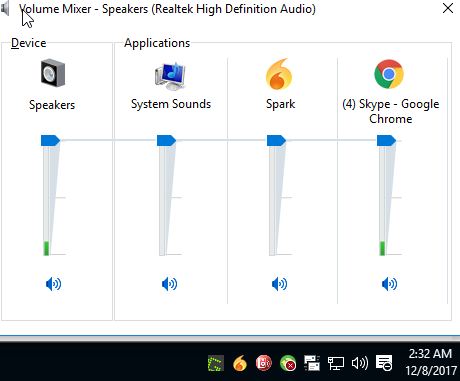The width and height of the screenshot is (460, 381).
Task: Click the green tray icon with red X
Action: click(288, 363)
